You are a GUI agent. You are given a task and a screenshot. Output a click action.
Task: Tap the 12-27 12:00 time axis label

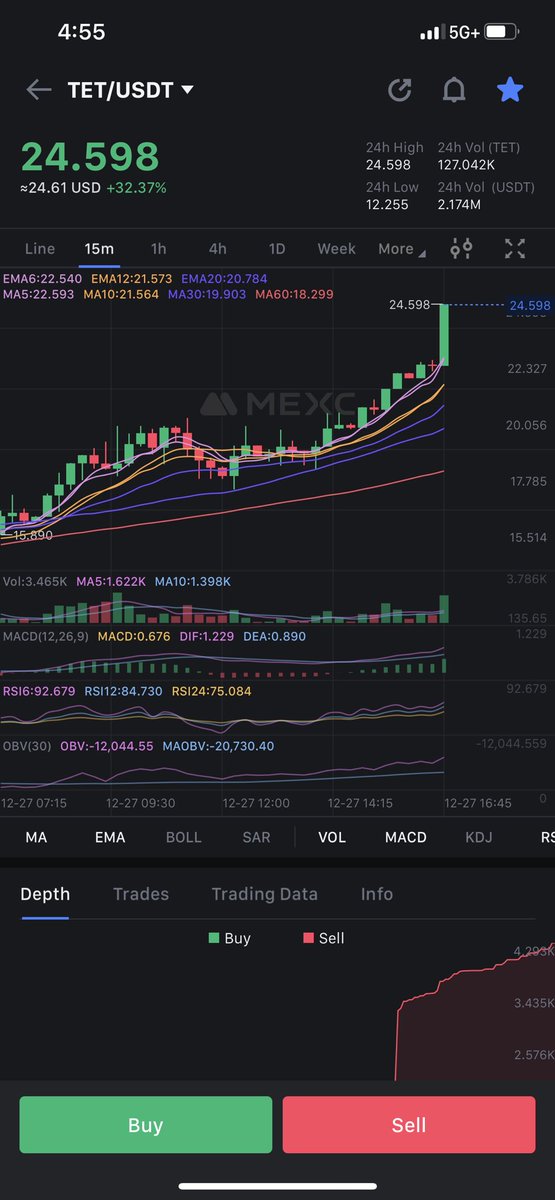(x=256, y=803)
